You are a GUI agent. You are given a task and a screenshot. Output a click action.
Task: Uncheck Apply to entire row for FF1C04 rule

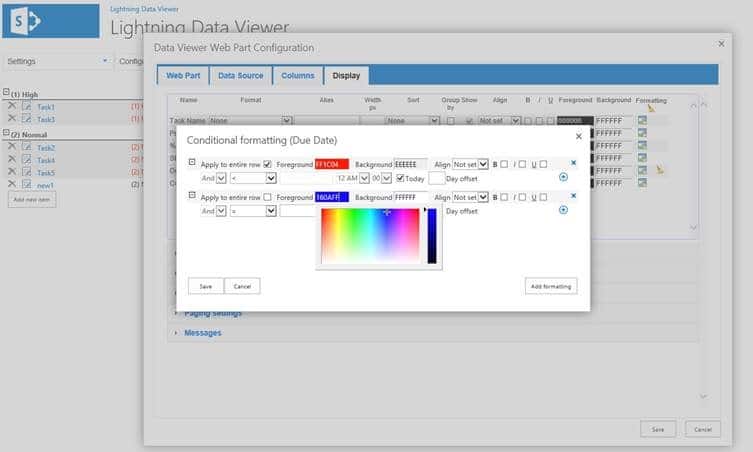(x=267, y=164)
